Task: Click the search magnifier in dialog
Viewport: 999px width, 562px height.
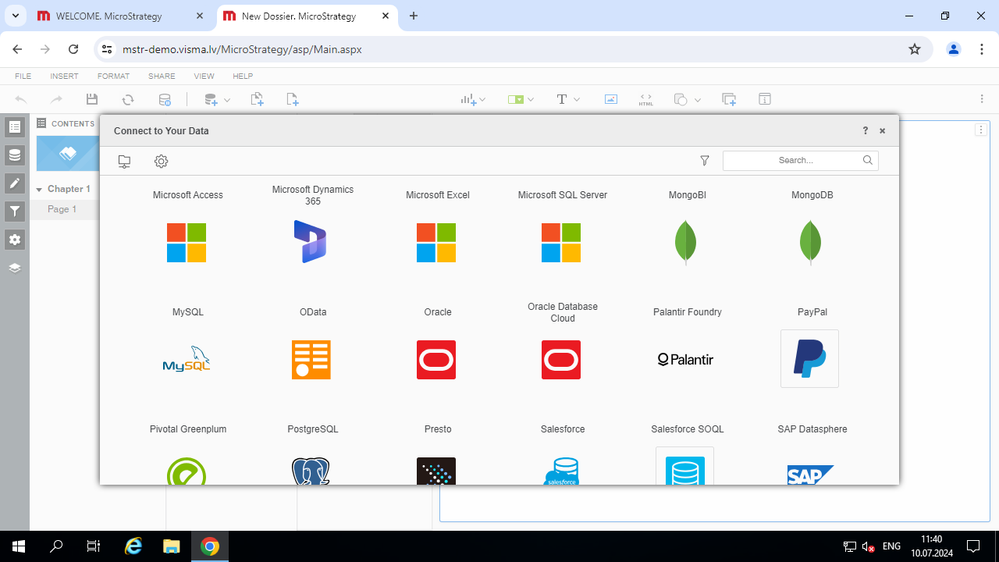Action: click(x=868, y=160)
